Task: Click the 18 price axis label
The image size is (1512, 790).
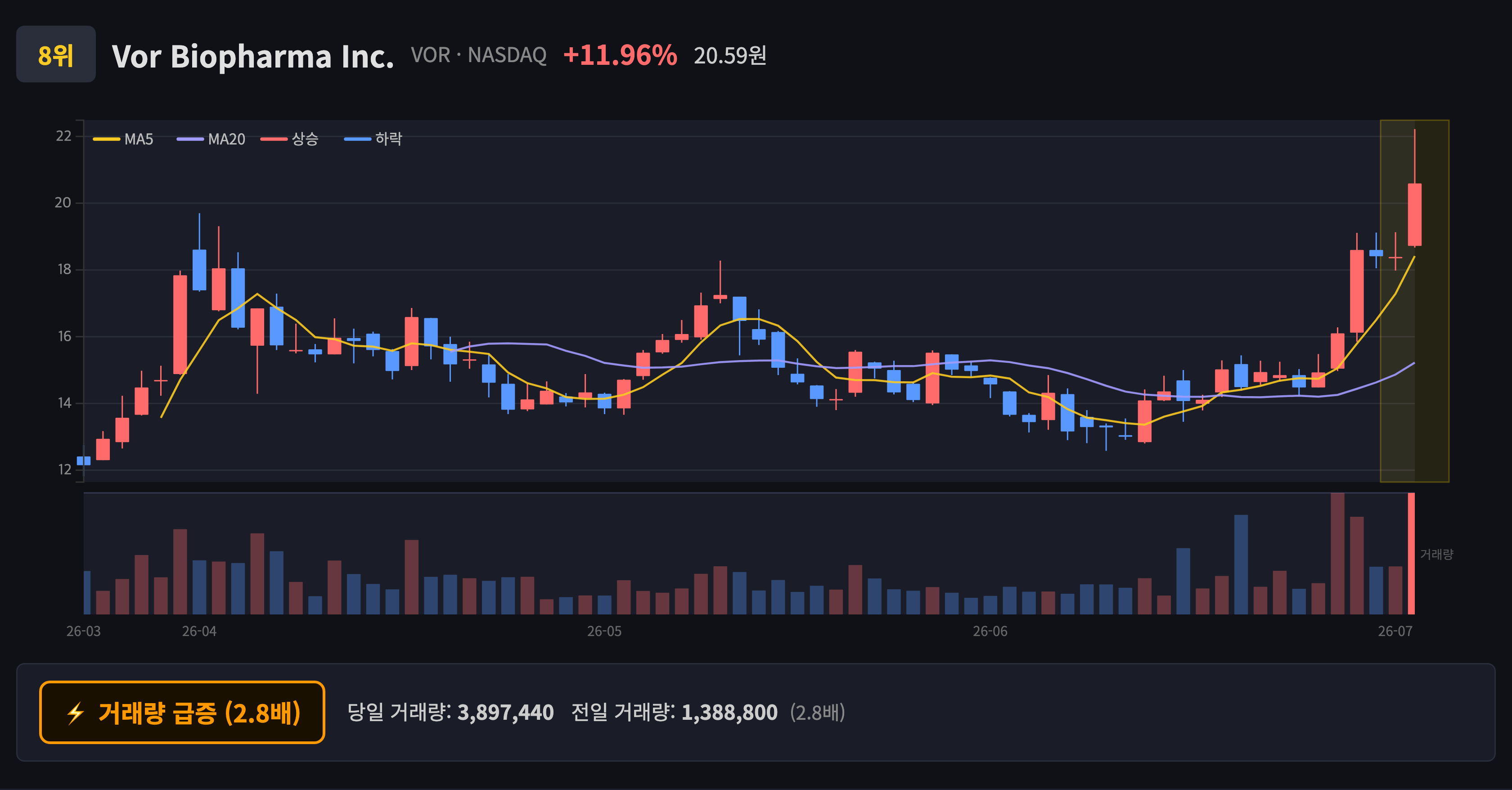Action: point(63,269)
